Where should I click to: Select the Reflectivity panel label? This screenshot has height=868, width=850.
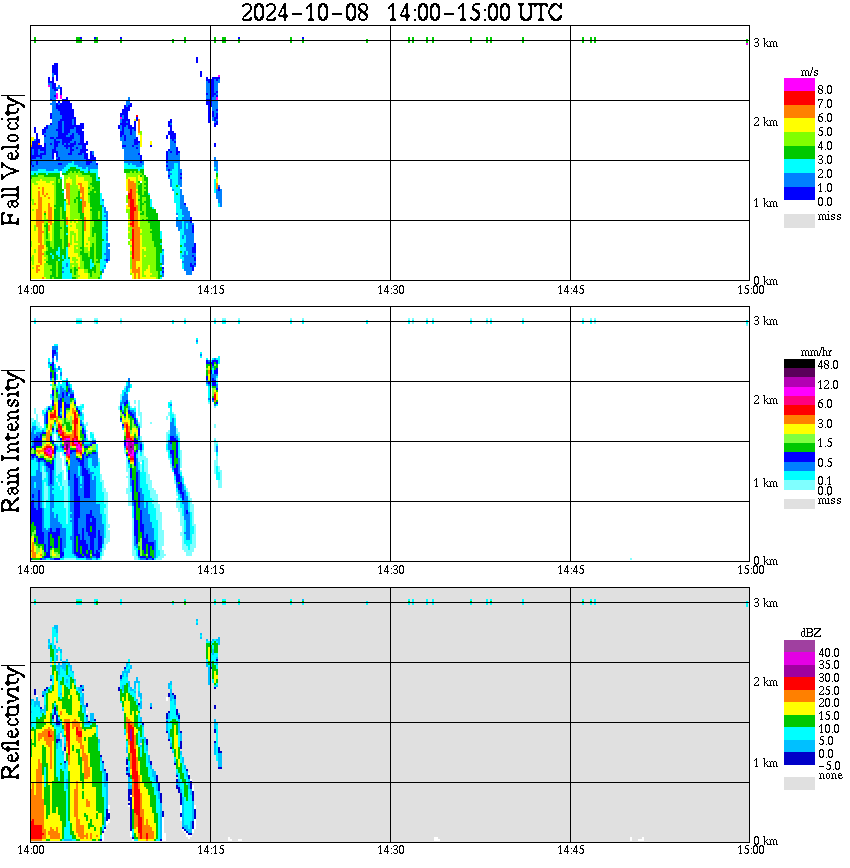(x=12, y=722)
